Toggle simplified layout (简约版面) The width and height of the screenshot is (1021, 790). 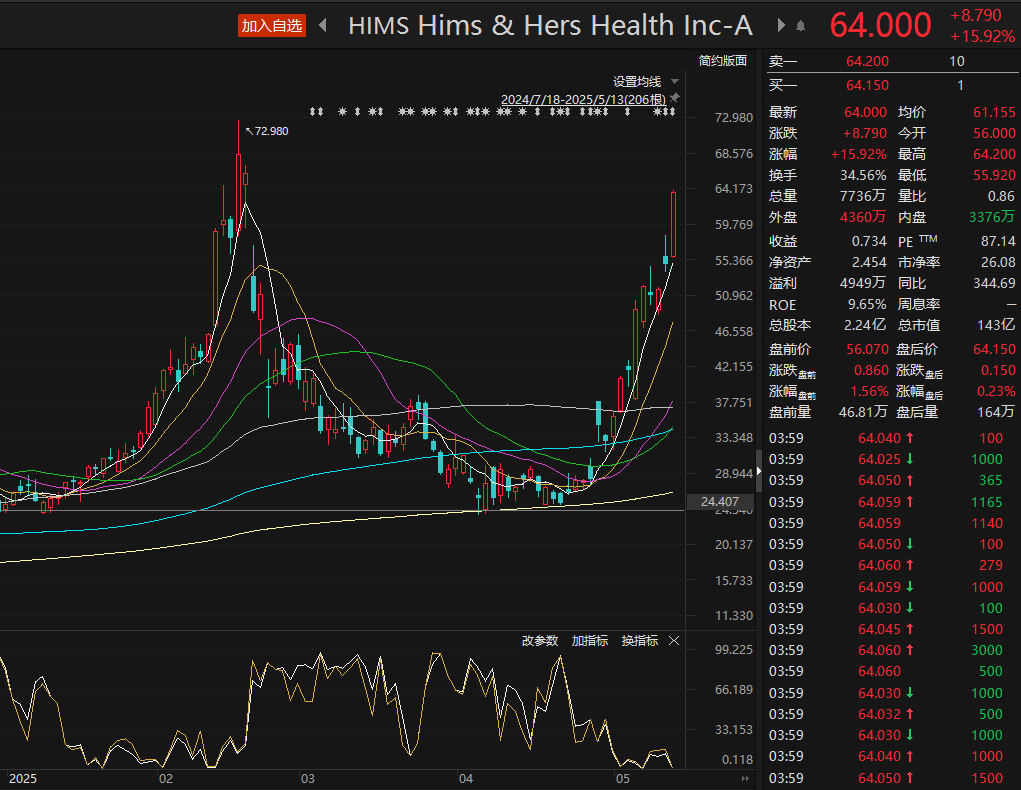click(723, 61)
